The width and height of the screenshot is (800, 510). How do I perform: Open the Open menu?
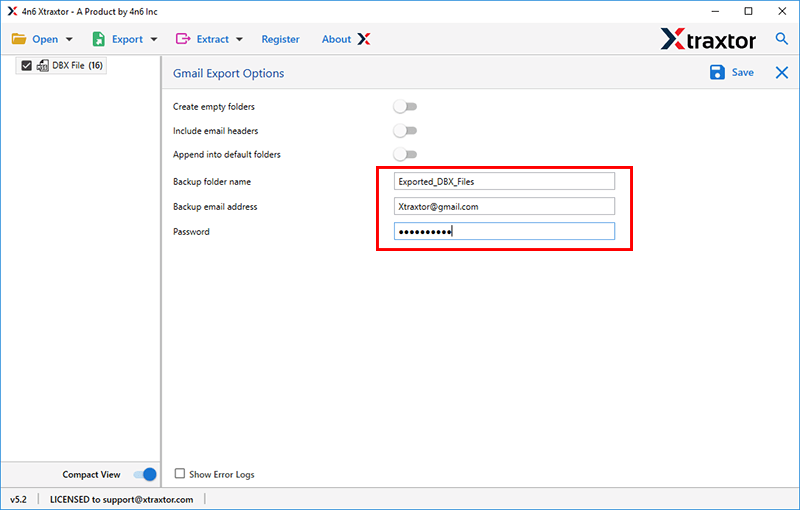point(43,39)
